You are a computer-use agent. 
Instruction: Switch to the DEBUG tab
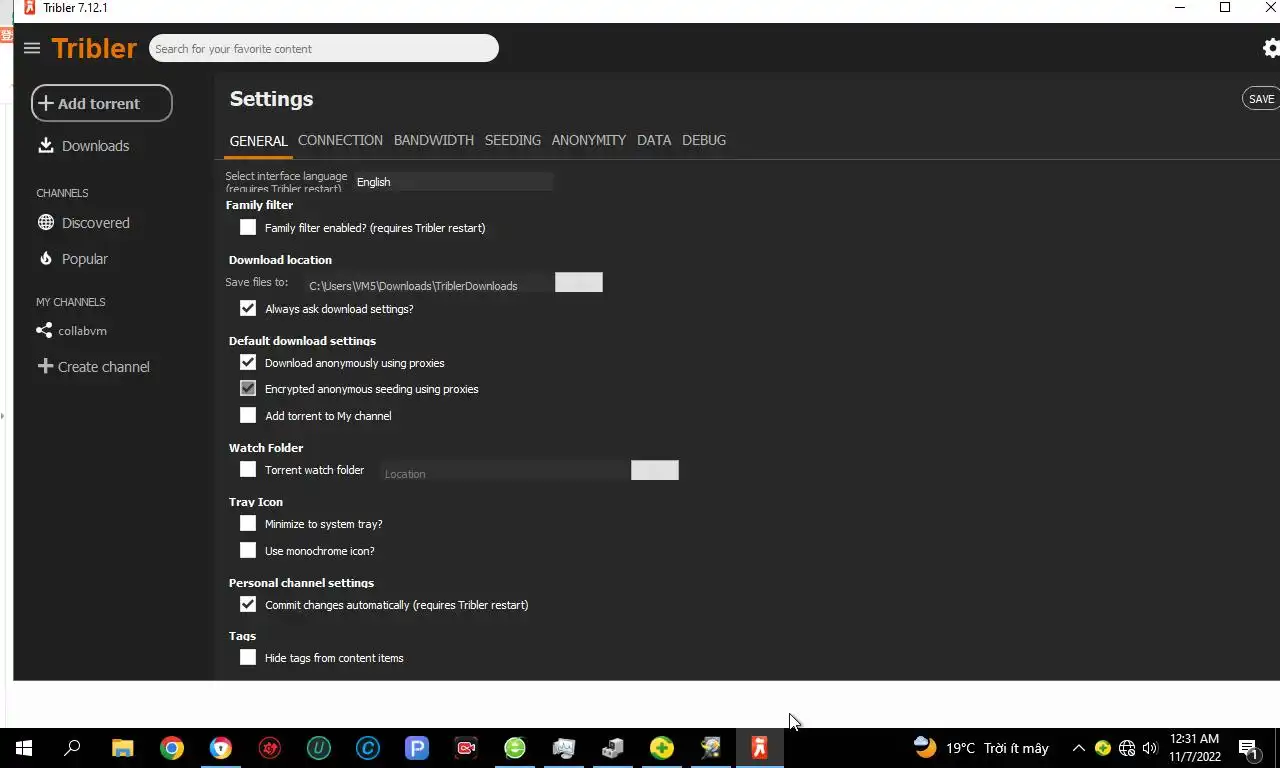(x=704, y=141)
